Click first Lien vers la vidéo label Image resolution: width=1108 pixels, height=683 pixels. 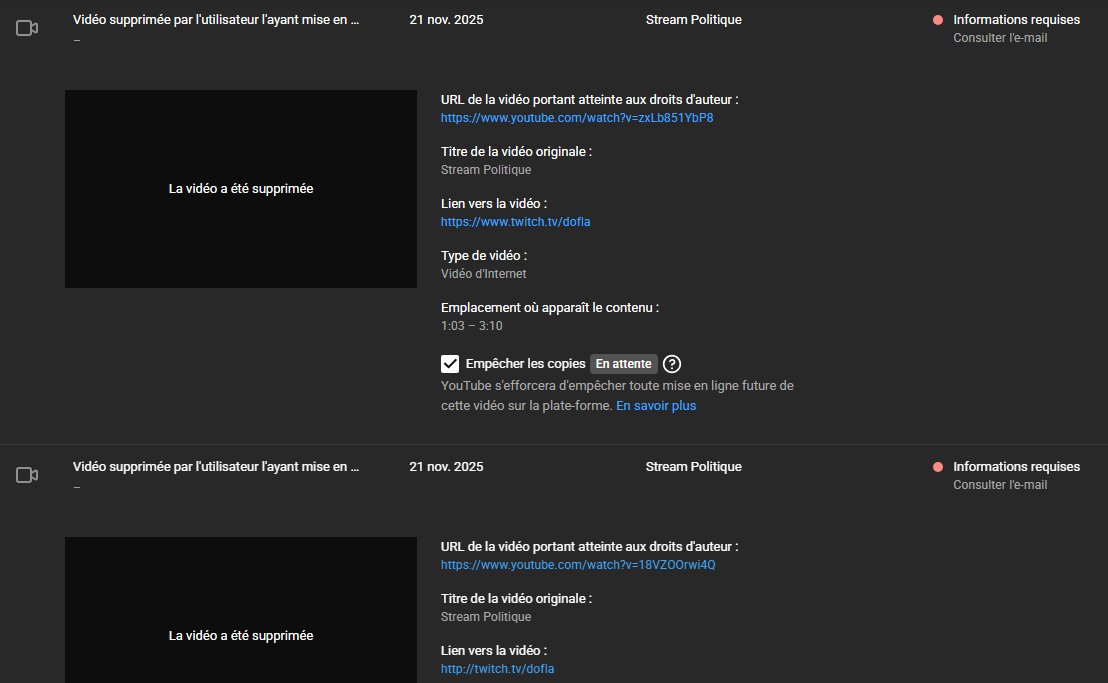(x=494, y=203)
